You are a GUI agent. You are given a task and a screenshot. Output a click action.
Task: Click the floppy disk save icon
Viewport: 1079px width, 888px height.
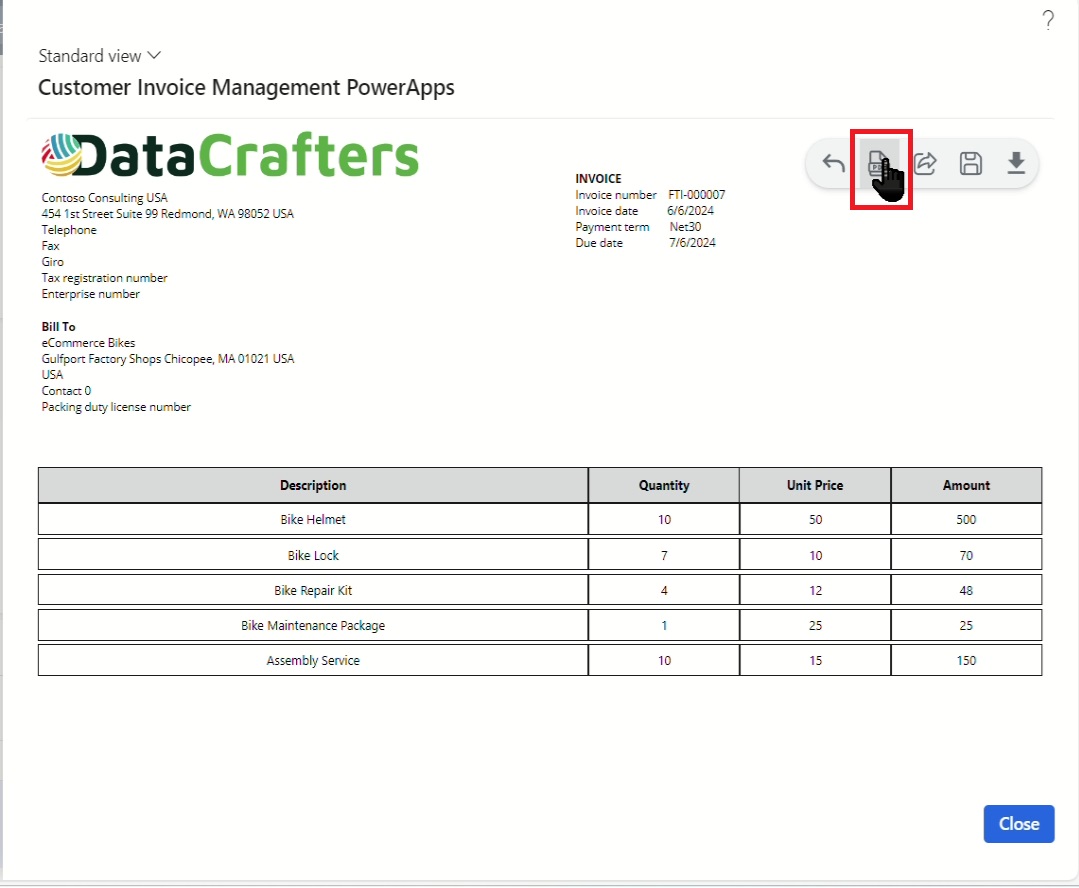click(x=970, y=163)
